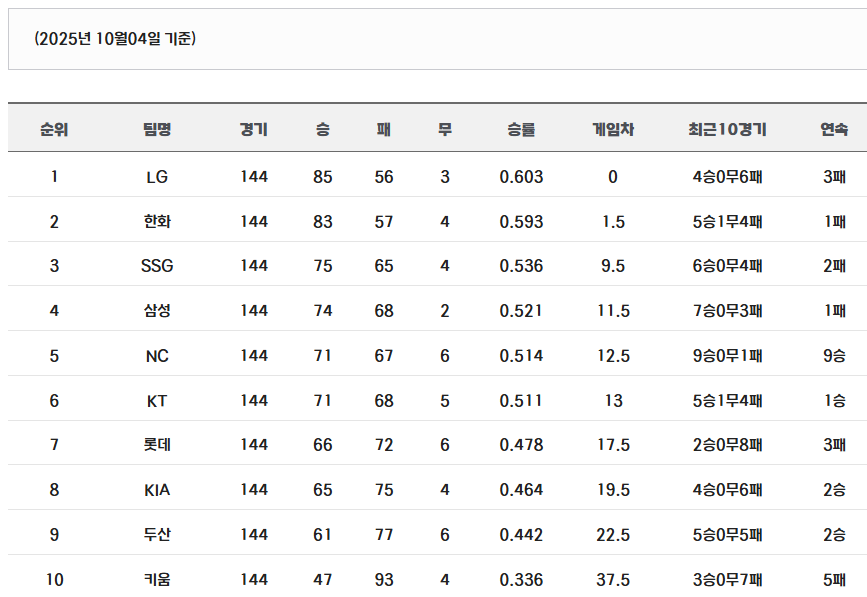Click the 롯데 team name
Image resolution: width=867 pixels, height=597 pixels.
pyautogui.click(x=157, y=445)
